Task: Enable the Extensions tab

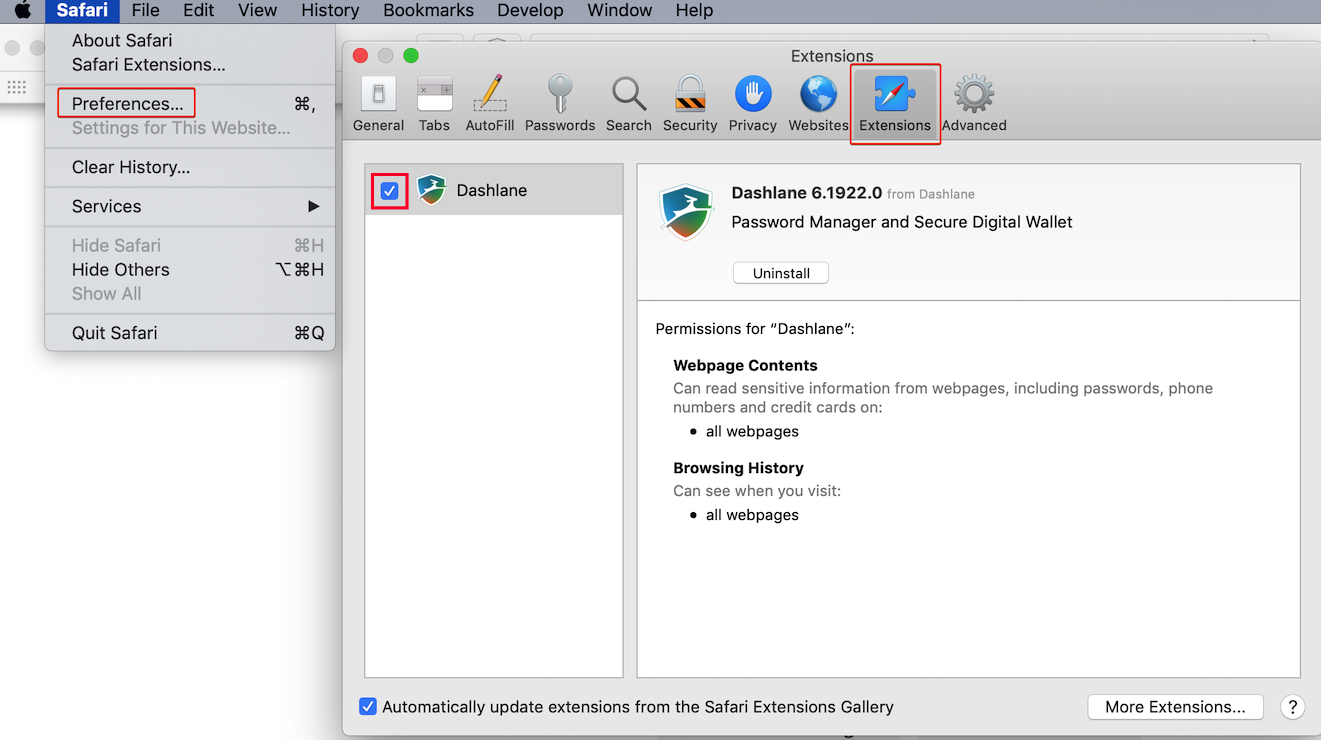Action: [894, 100]
